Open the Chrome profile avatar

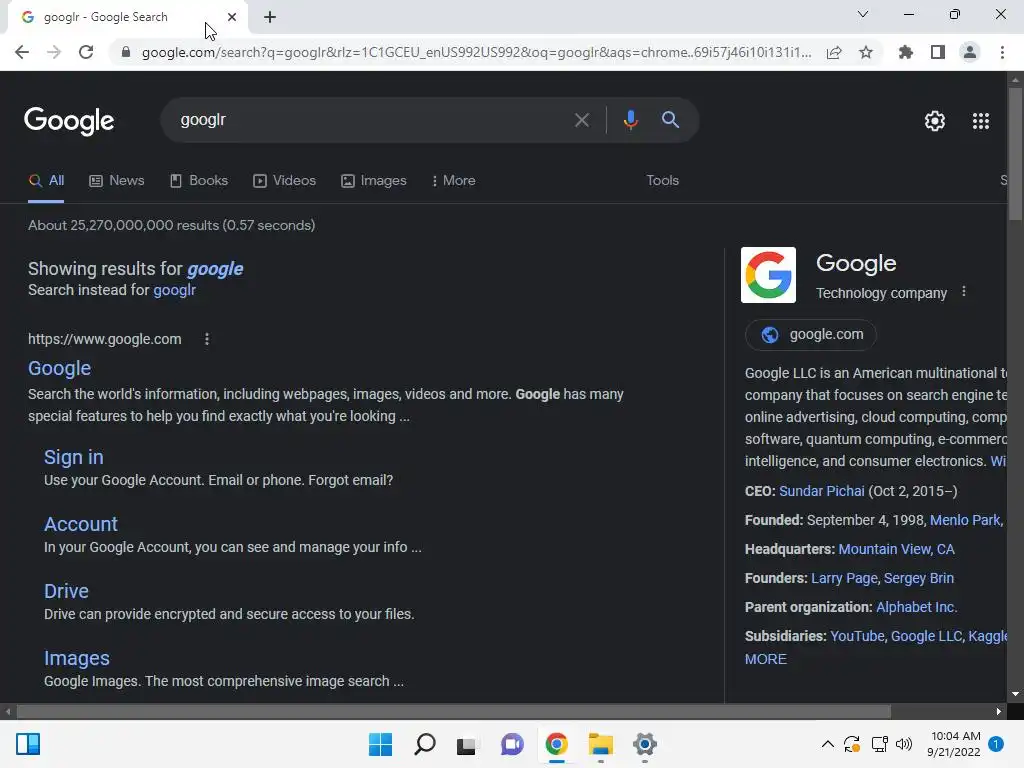(x=970, y=52)
